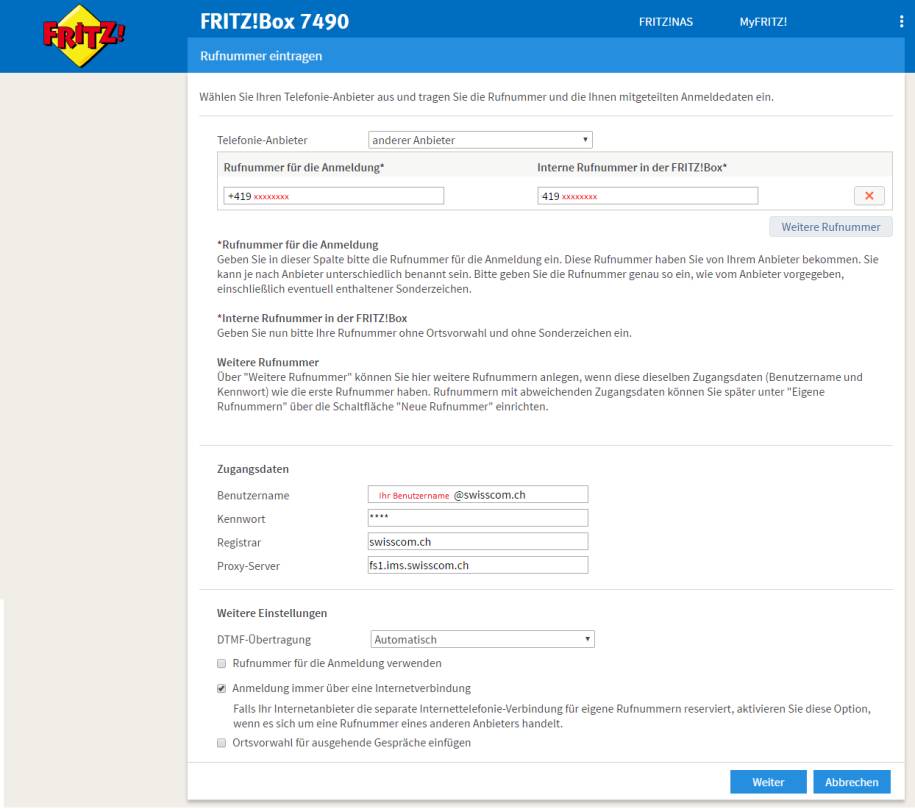
Task: Click the Telefonie-Anbieter label
Action: tap(262, 140)
